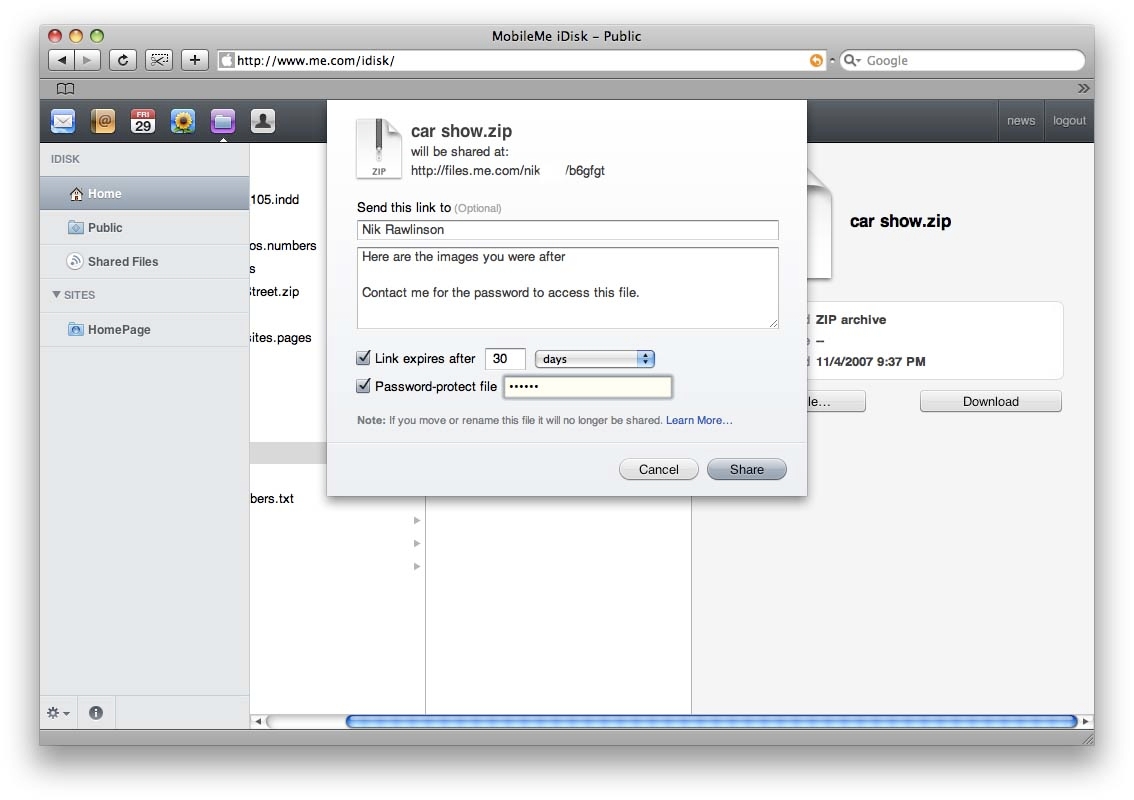Open the days unit dropdown
1134x800 pixels.
click(594, 359)
